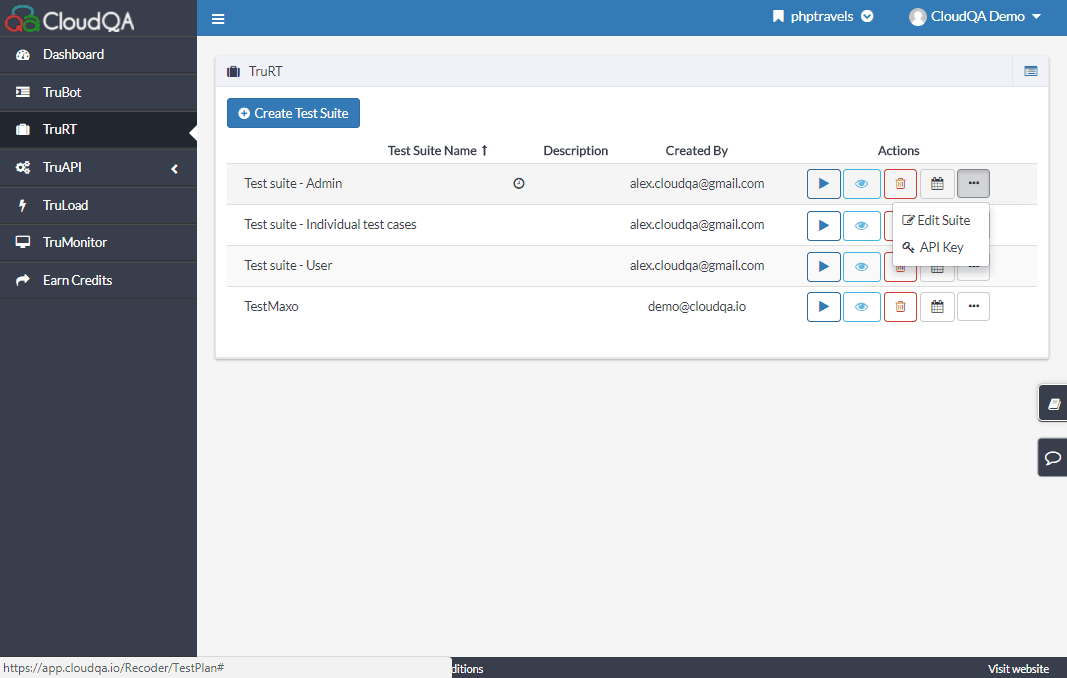Open the chat bubble side tab
The image size is (1067, 678).
pos(1053,457)
